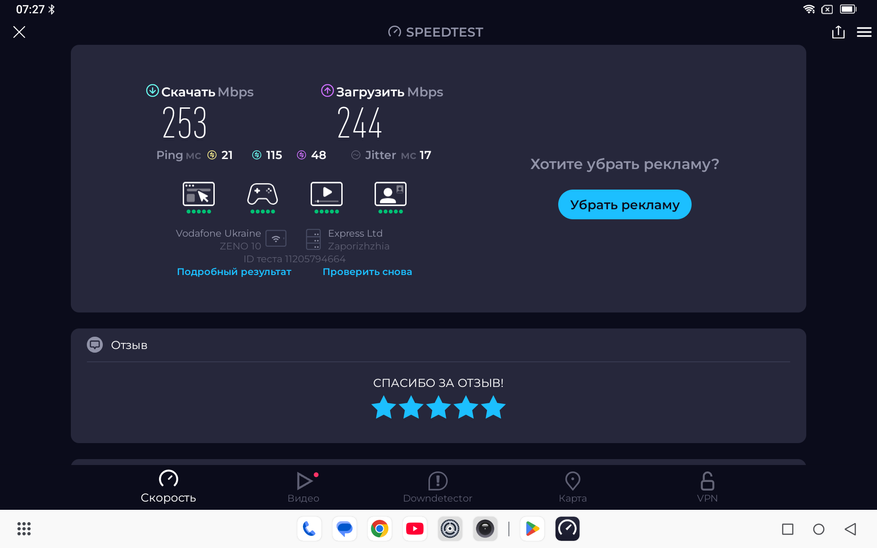Open the VPN tab
The height and width of the screenshot is (548, 877).
click(x=707, y=487)
